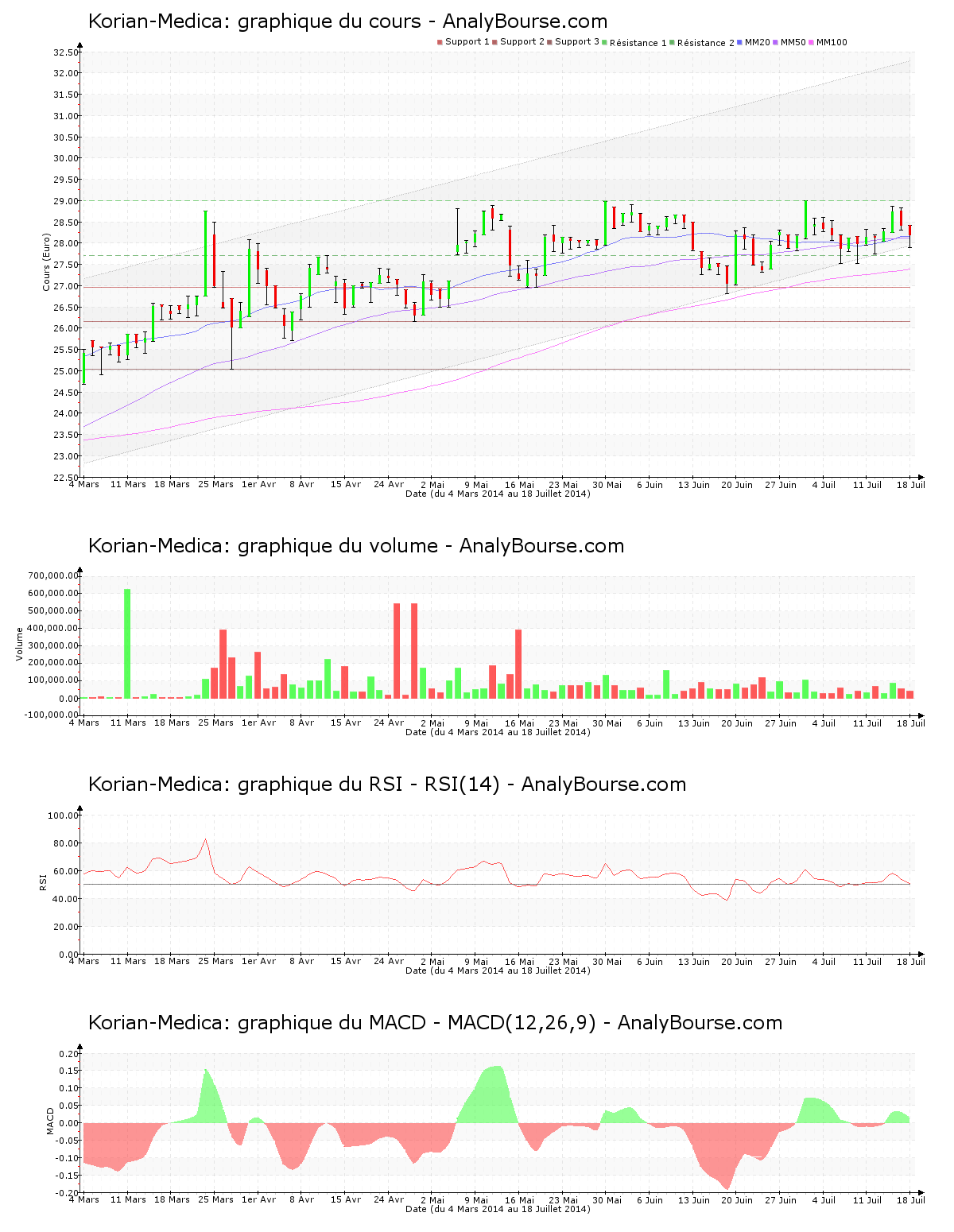
Task: Select the 'Support 3' legend label
Action: point(577,42)
